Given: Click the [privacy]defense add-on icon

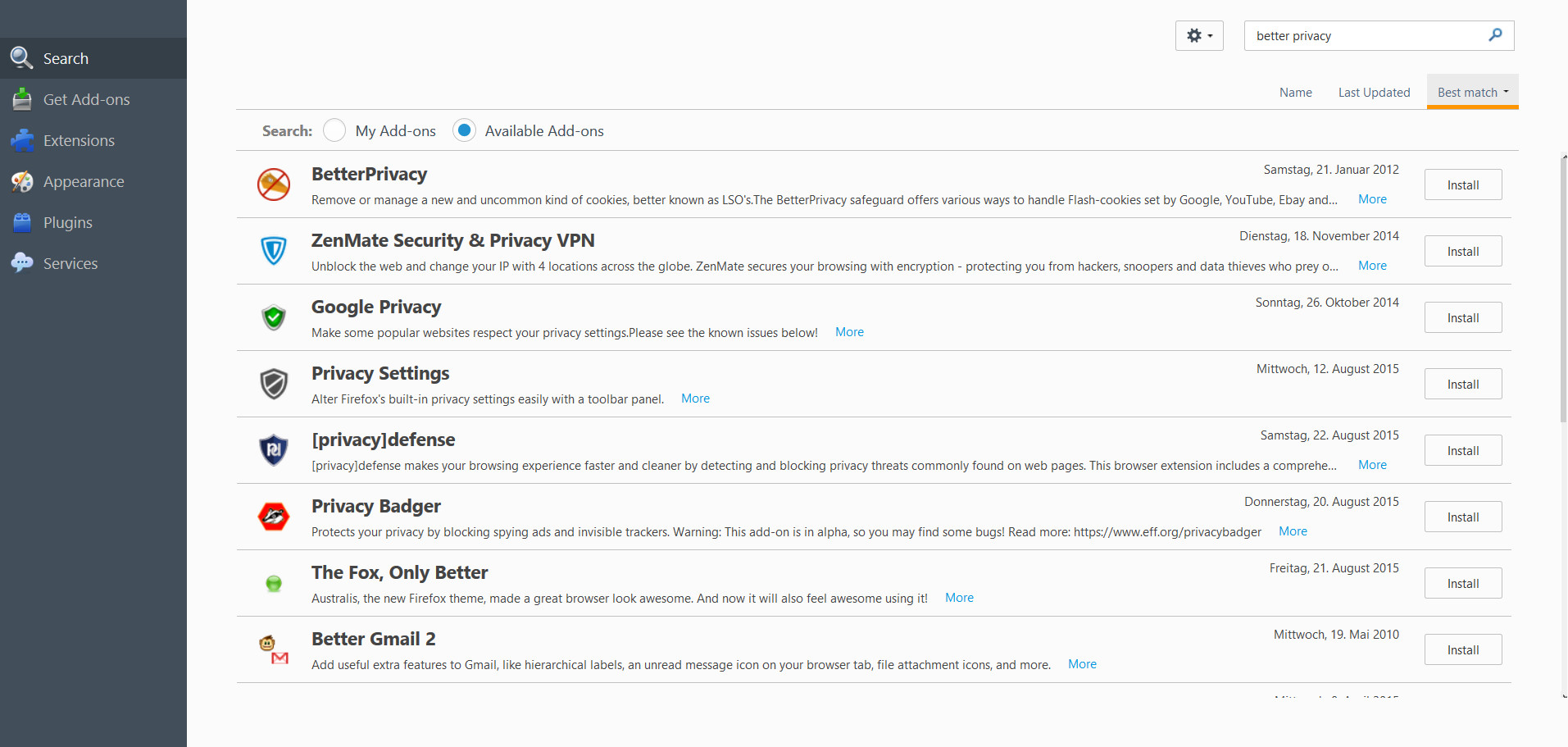Looking at the screenshot, I should coord(274,450).
